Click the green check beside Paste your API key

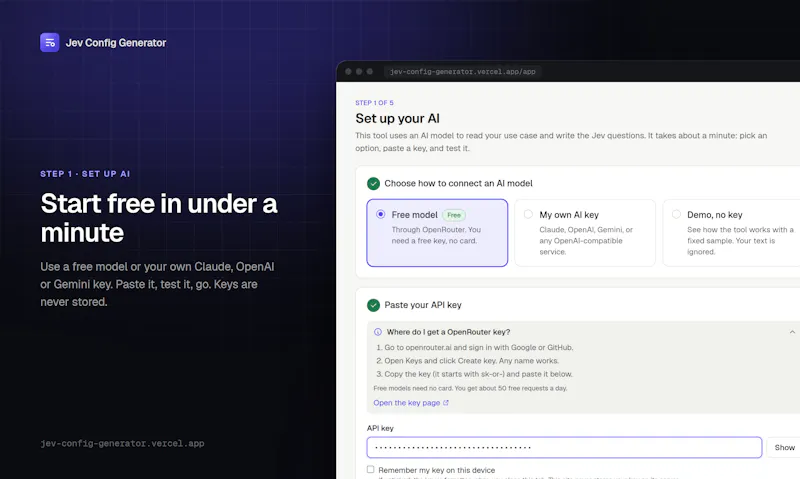coord(373,305)
